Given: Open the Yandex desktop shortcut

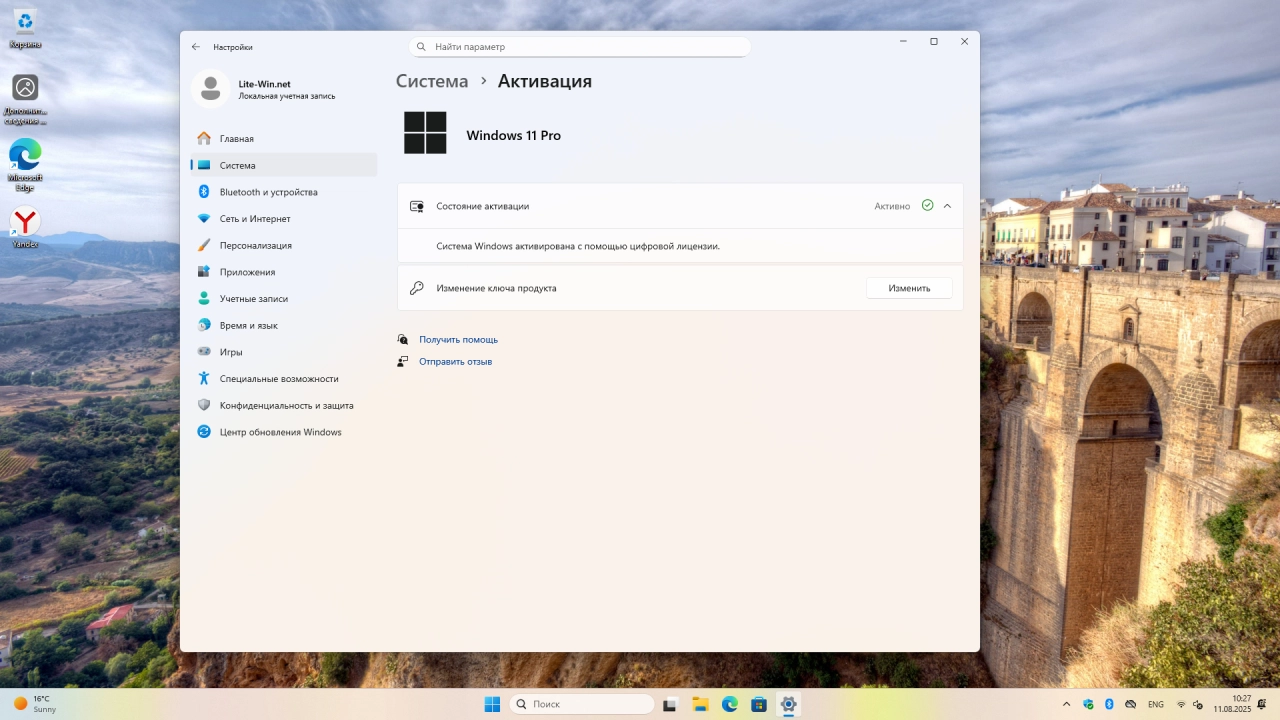Looking at the screenshot, I should [25, 228].
